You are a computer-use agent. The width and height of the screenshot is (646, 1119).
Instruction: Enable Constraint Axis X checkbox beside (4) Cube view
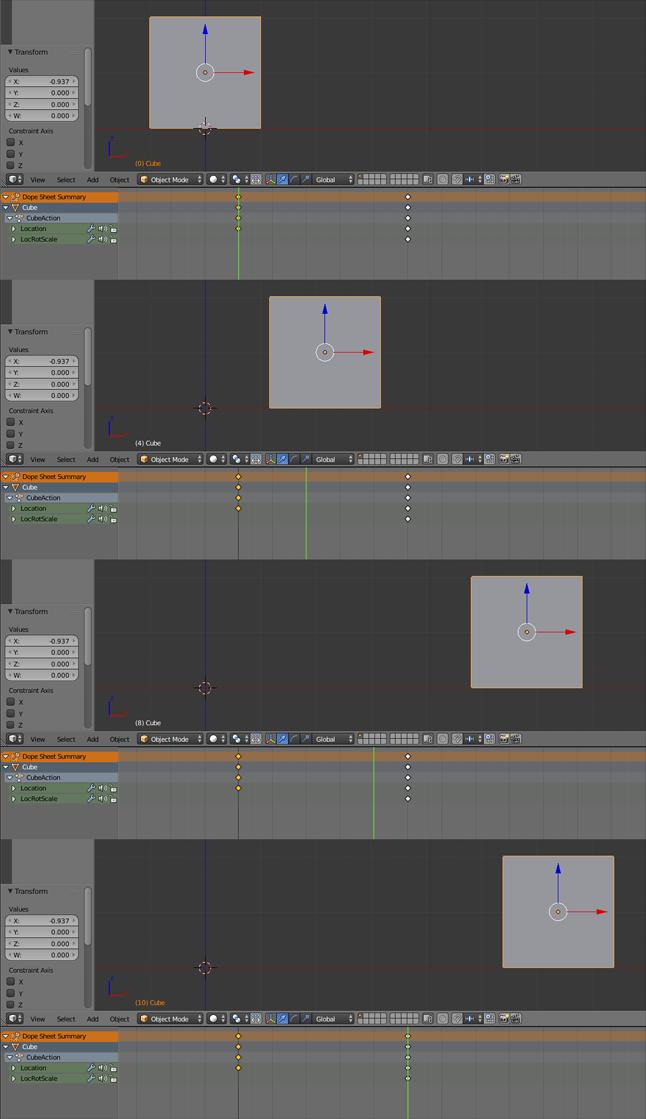click(11, 422)
